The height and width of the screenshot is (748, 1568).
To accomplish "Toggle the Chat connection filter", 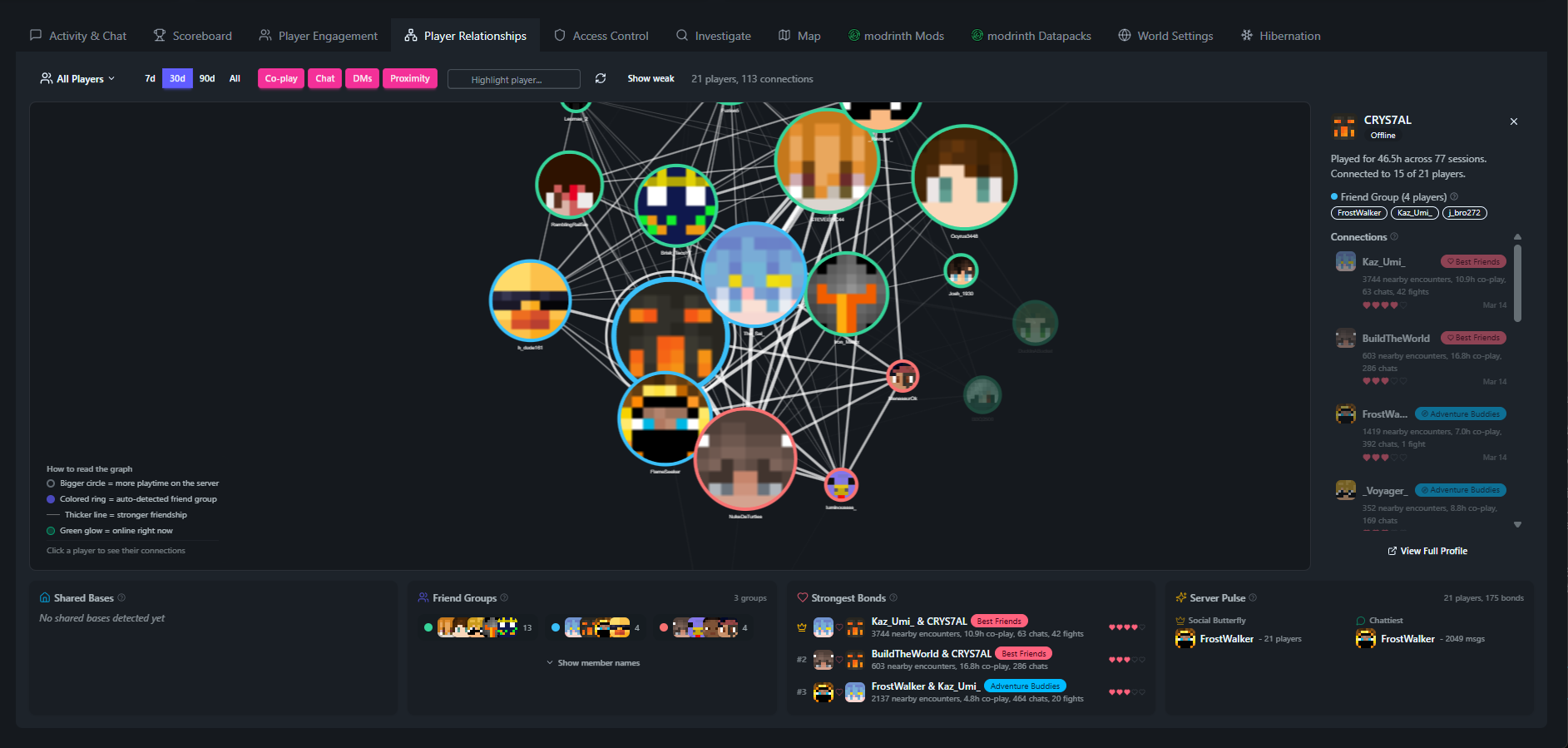I will 324,78.
